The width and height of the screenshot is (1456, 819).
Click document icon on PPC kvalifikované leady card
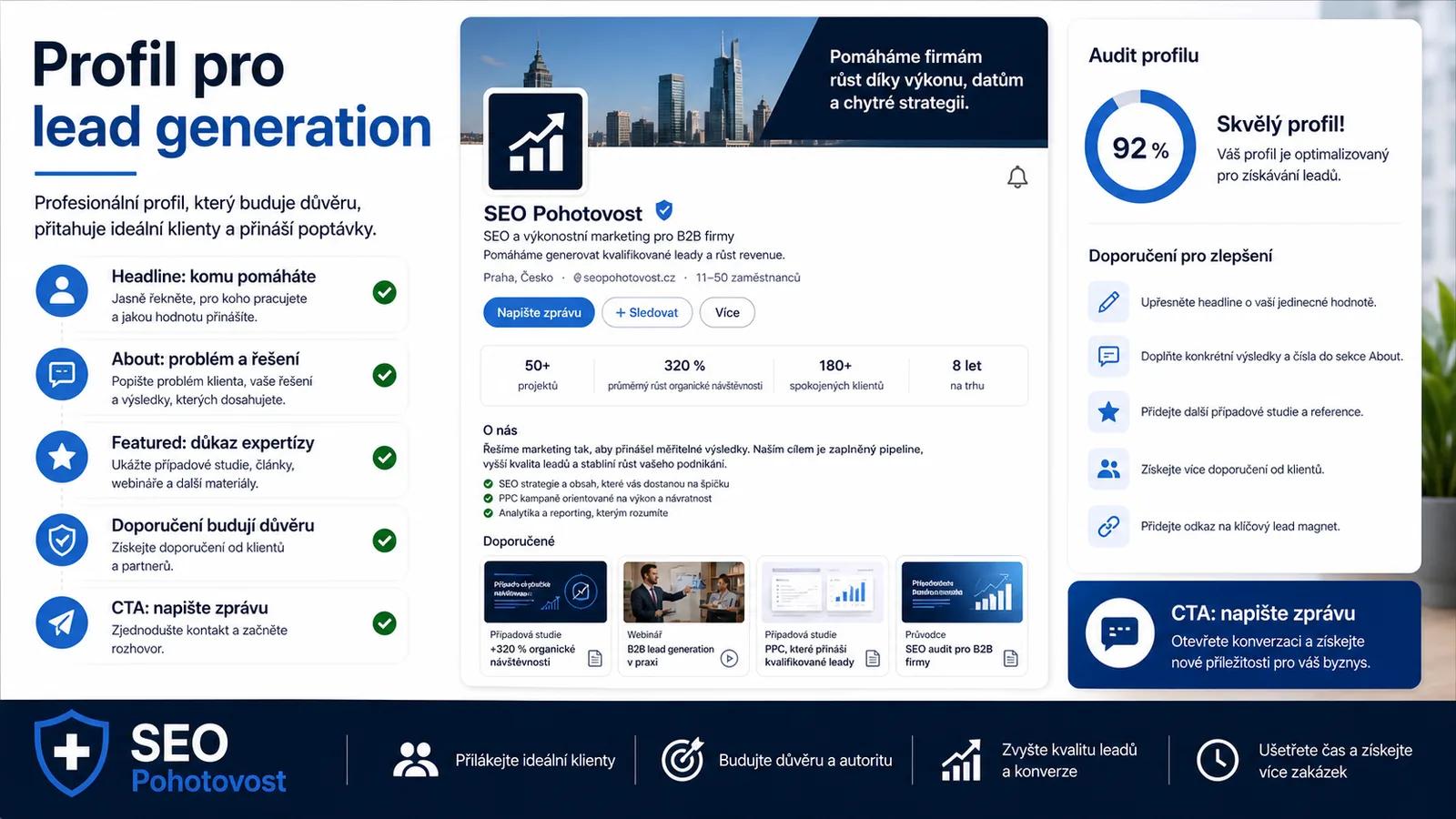pyautogui.click(x=873, y=658)
